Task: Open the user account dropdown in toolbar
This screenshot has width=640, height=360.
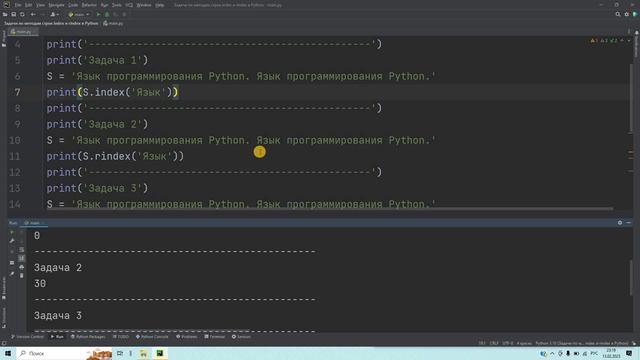Action: pos(55,14)
